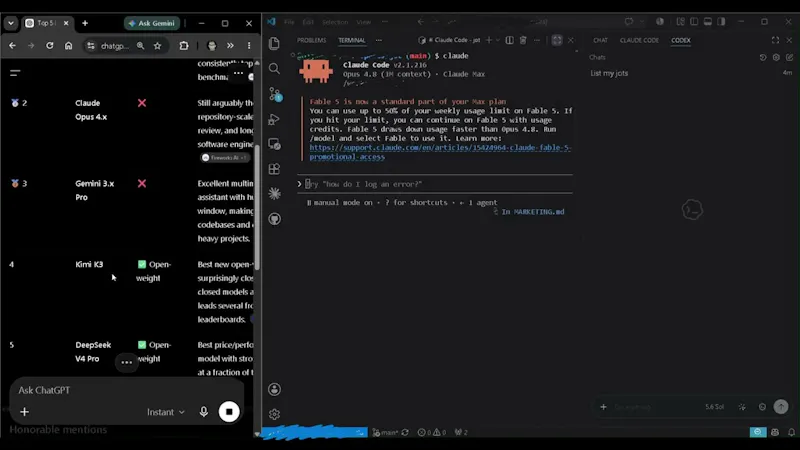Switch to the CHAT tab in the side panel

tap(600, 40)
